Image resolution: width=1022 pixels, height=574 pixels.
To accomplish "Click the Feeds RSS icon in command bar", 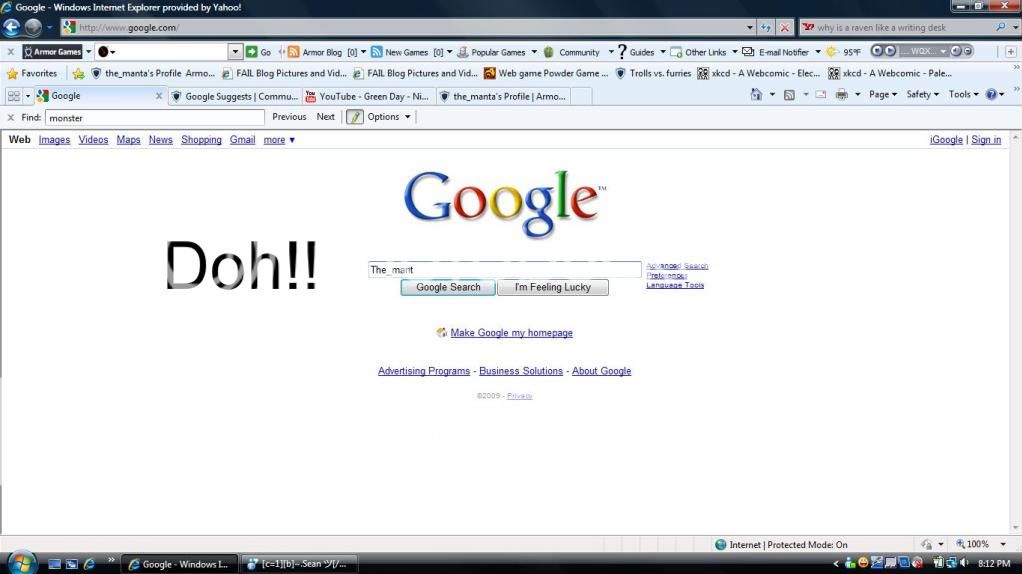I will (x=789, y=94).
